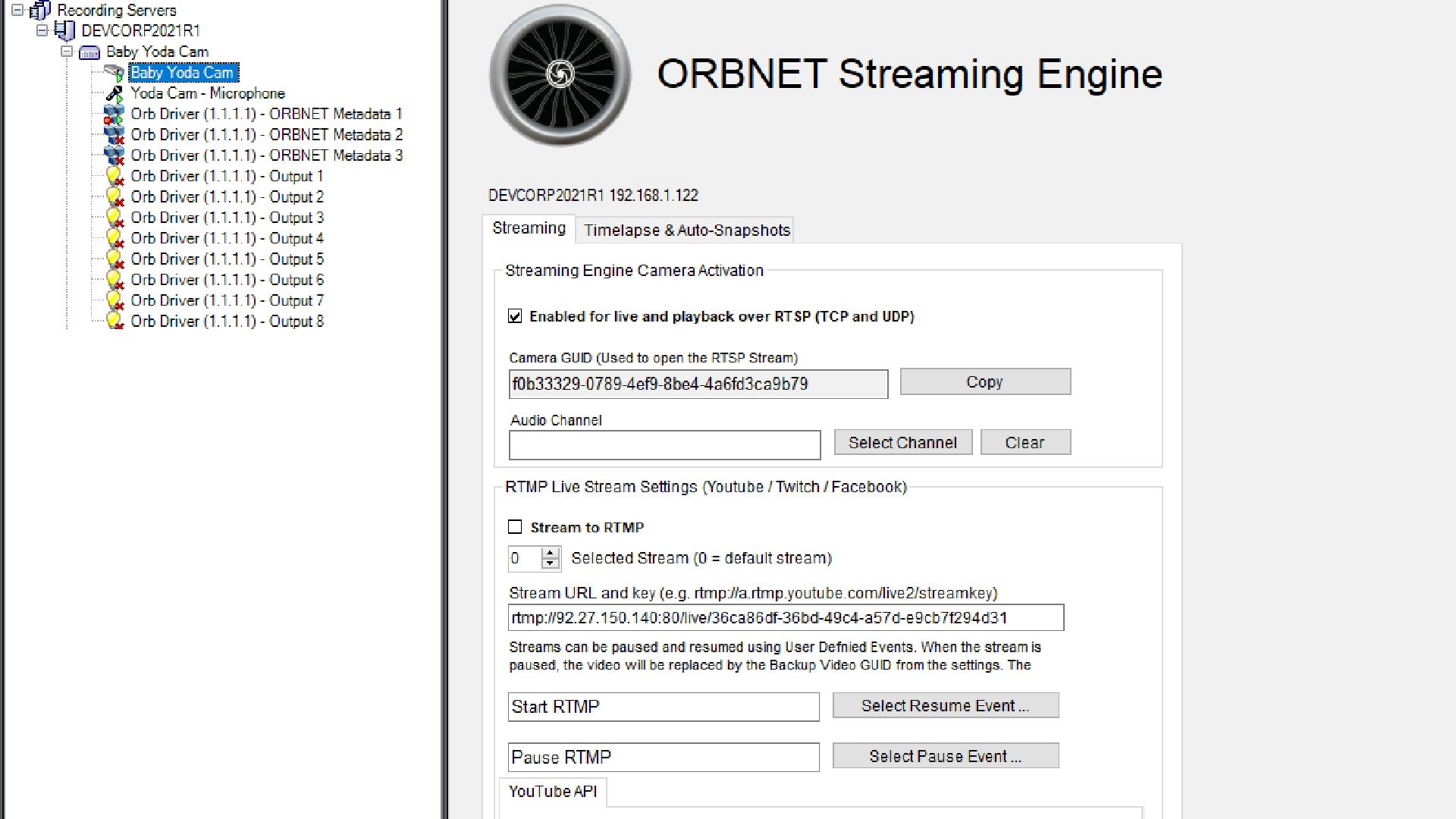Enable the Stream to RTMP checkbox
1456x819 pixels.
pos(515,527)
